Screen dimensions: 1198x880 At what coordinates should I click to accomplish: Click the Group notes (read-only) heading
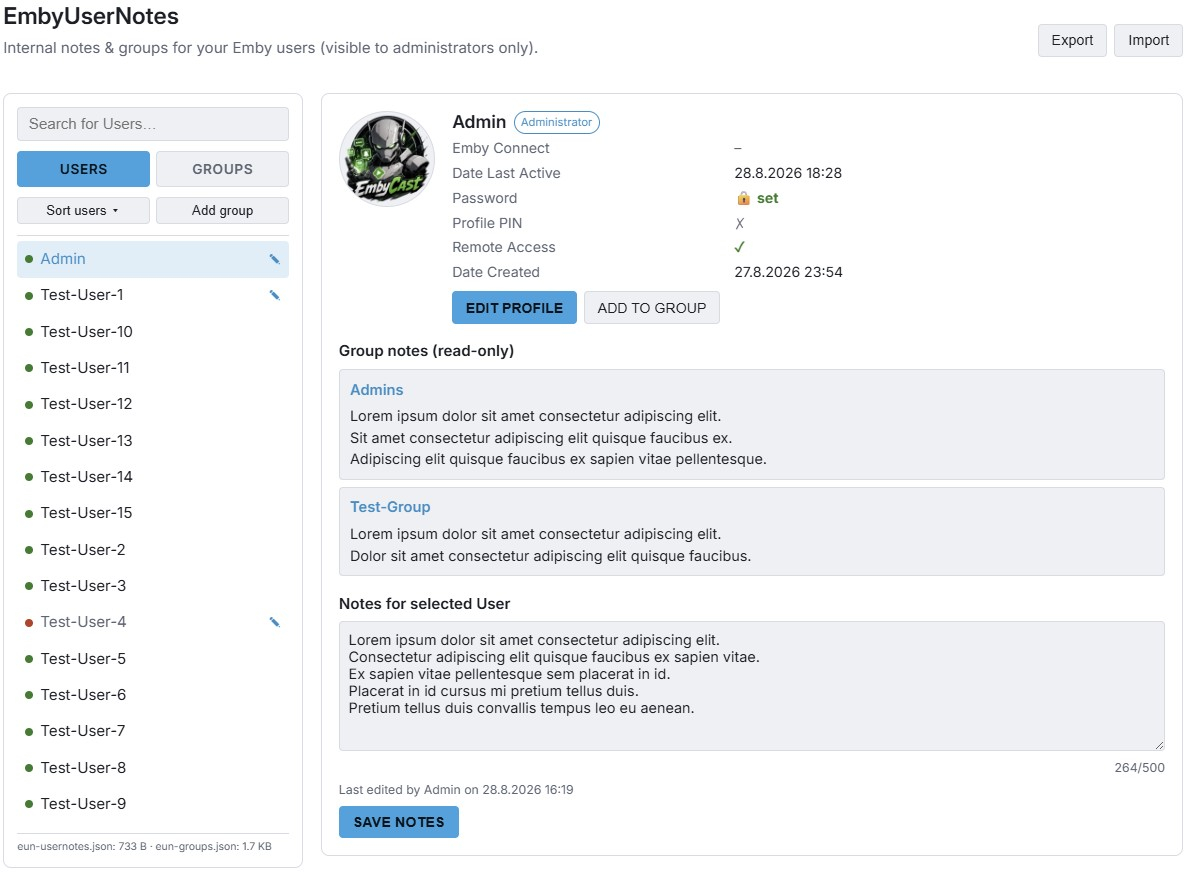[426, 351]
